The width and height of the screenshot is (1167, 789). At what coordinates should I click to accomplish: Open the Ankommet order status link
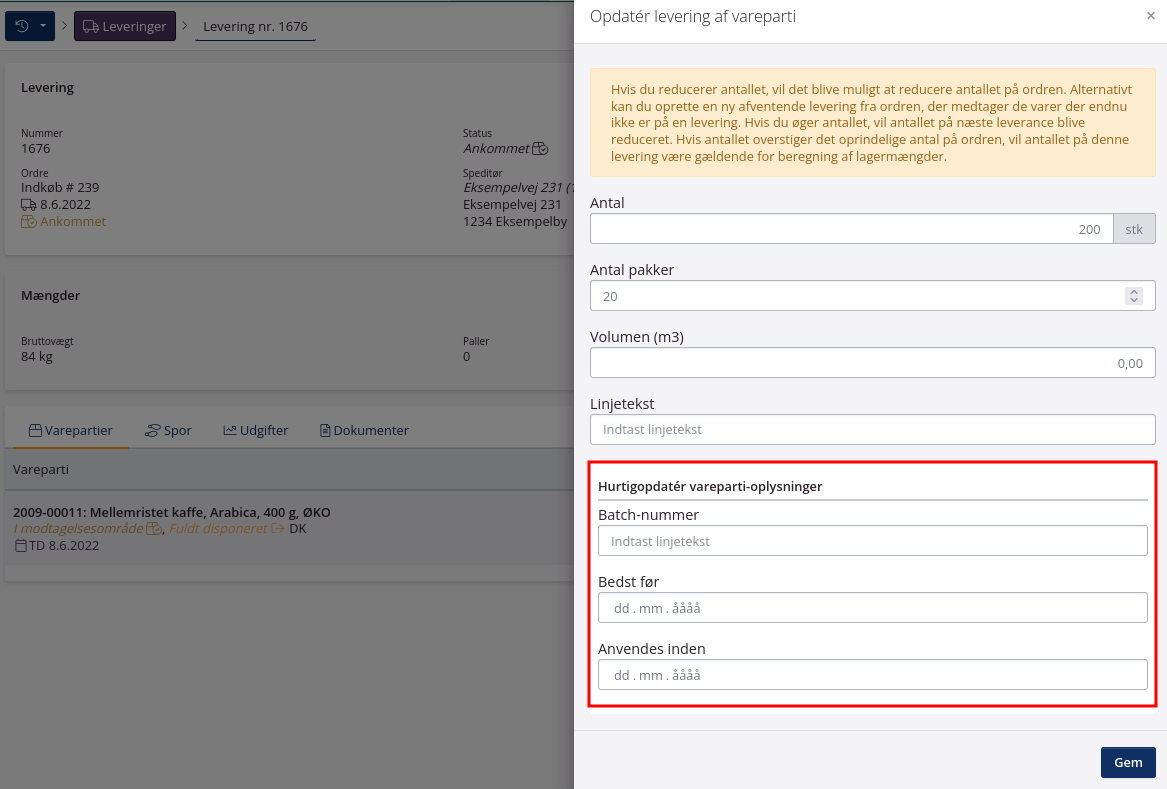pos(72,221)
